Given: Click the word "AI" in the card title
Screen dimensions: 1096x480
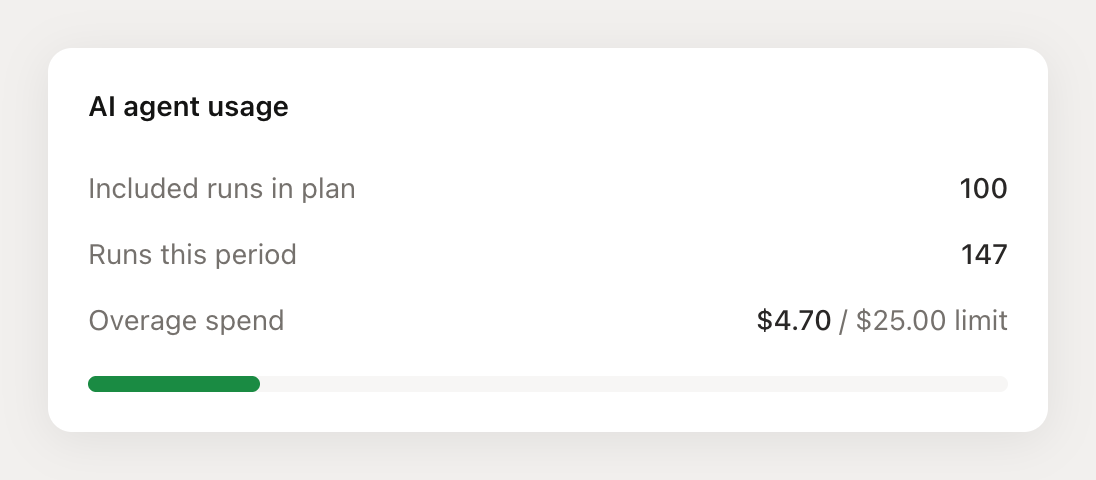Looking at the screenshot, I should point(100,107).
